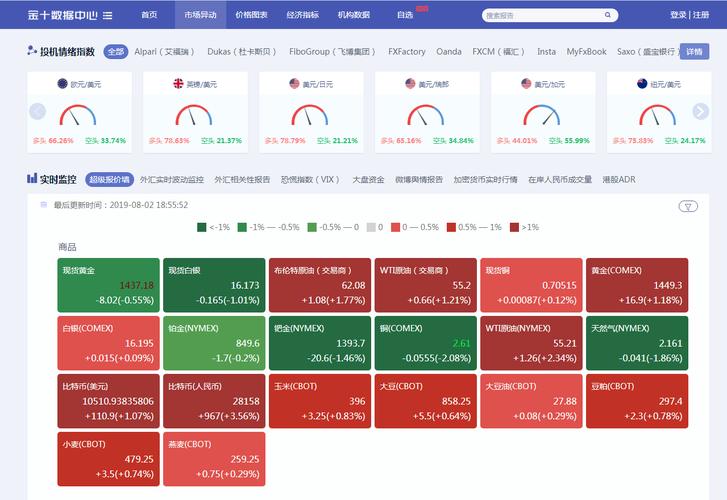Click the left carousel arrow for sentiment gauges
The image size is (727, 500).
tap(38, 111)
